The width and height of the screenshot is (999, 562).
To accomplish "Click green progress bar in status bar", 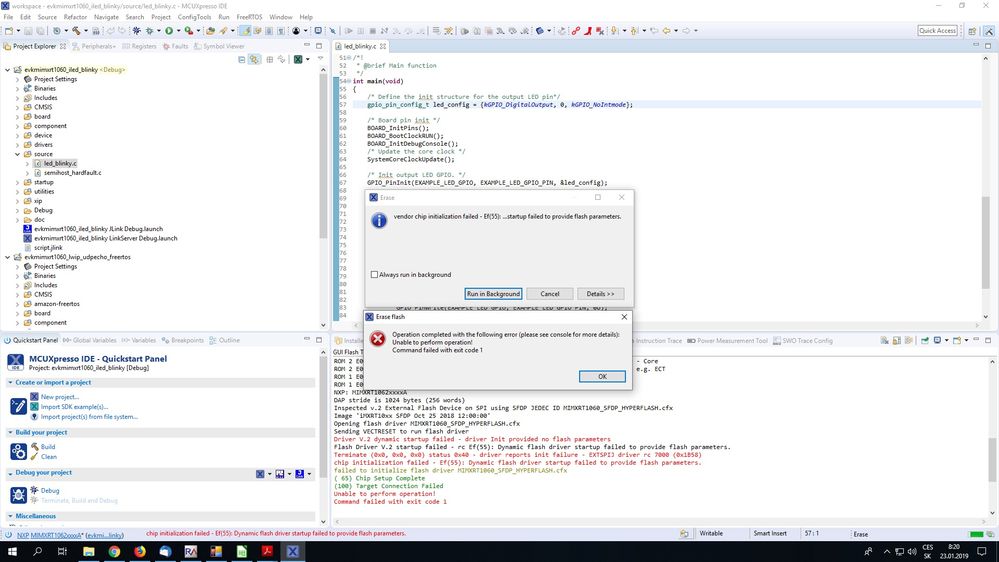I will (975, 535).
